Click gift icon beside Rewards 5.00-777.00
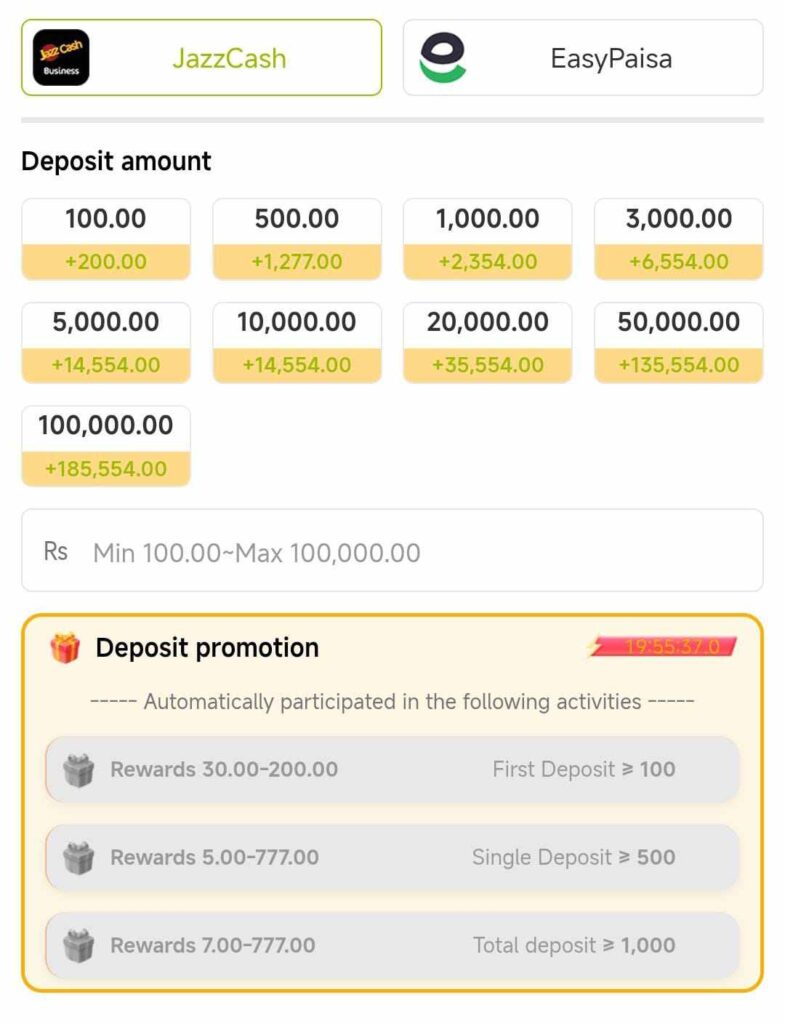Viewport: 785px width, 1024px height. tap(78, 857)
